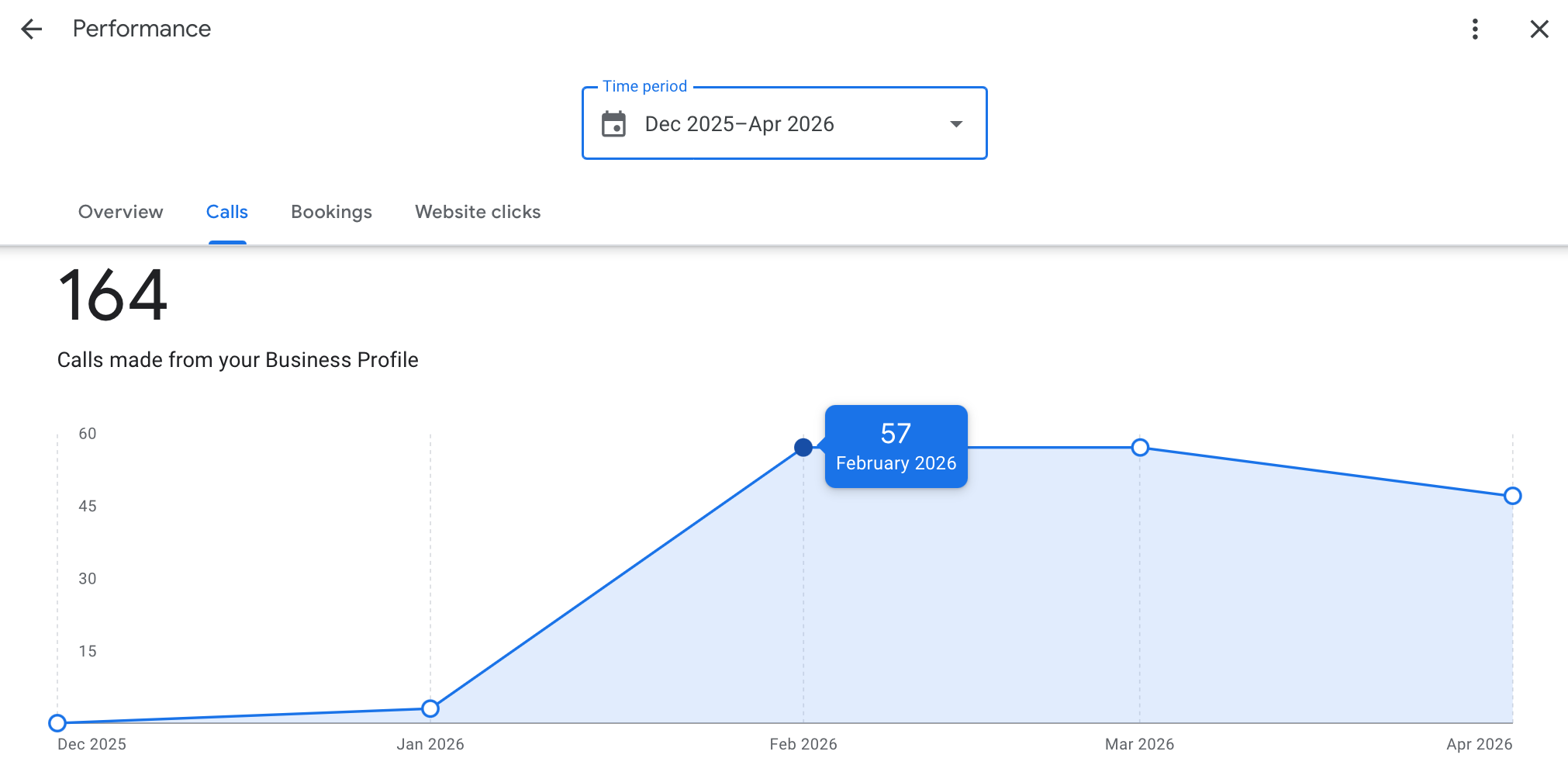This screenshot has width=1568, height=779.
Task: Click the 164 total calls number
Action: coord(113,295)
